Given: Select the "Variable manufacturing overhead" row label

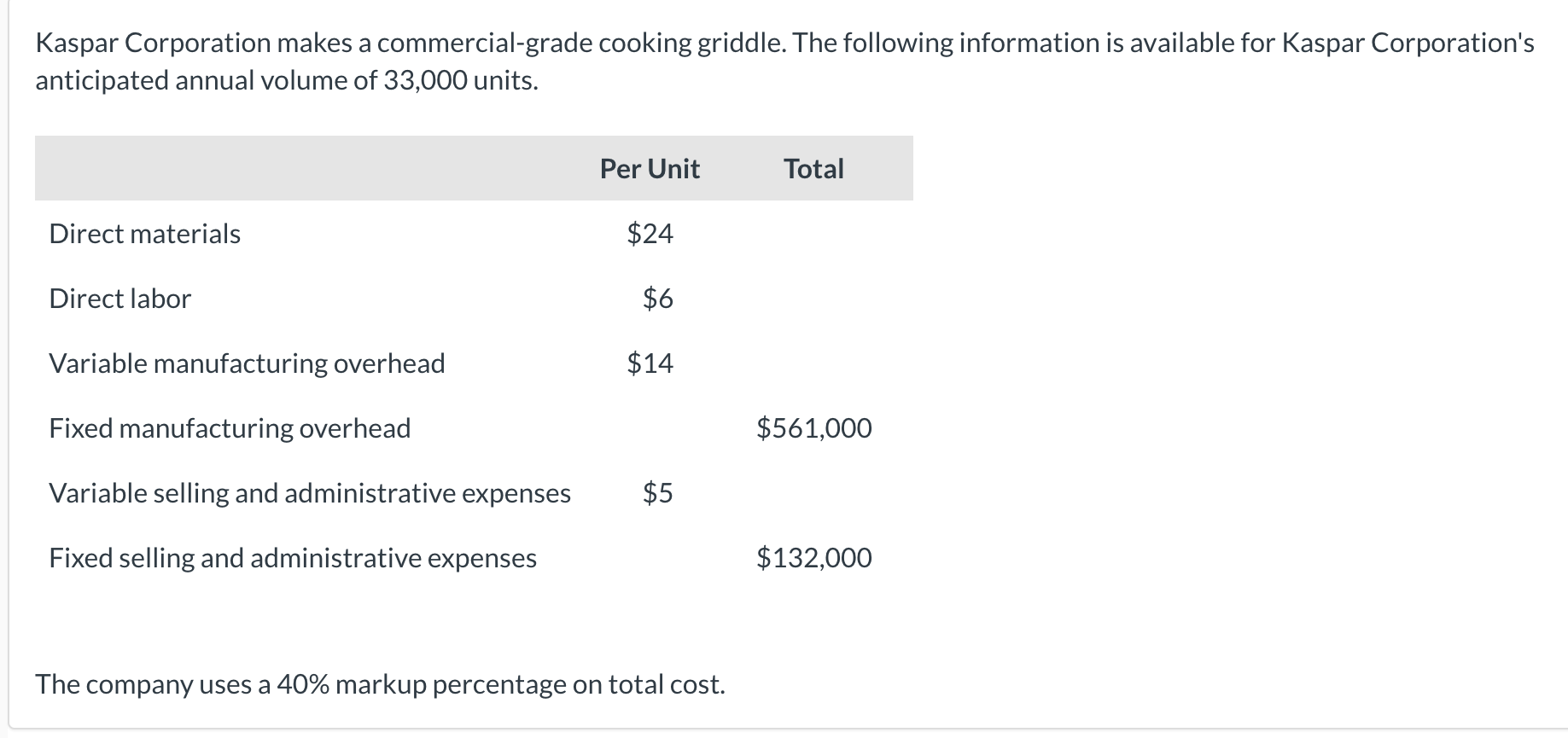Looking at the screenshot, I should (247, 363).
